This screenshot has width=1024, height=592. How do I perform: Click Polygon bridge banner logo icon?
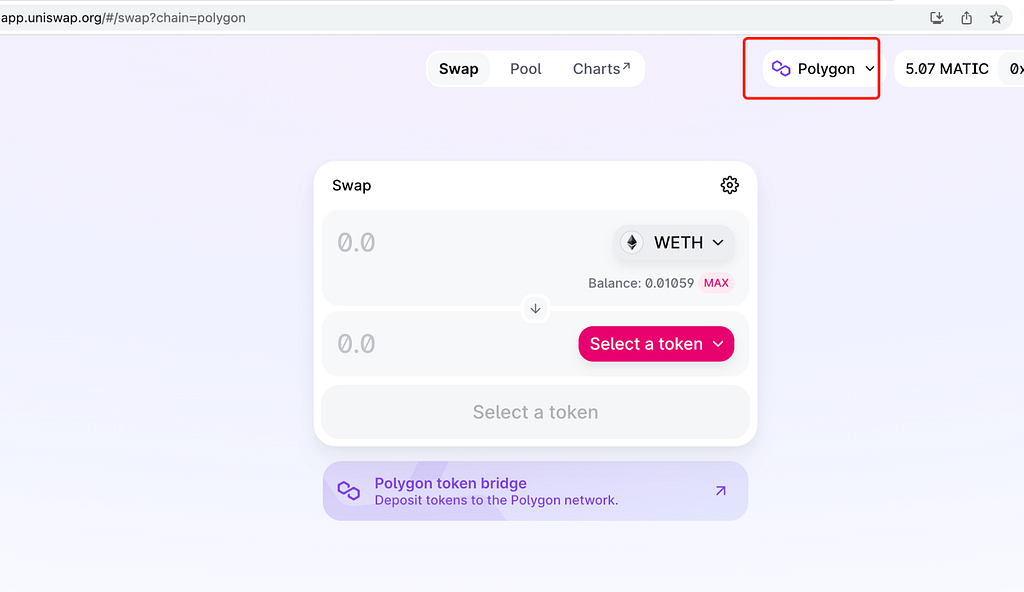click(349, 491)
